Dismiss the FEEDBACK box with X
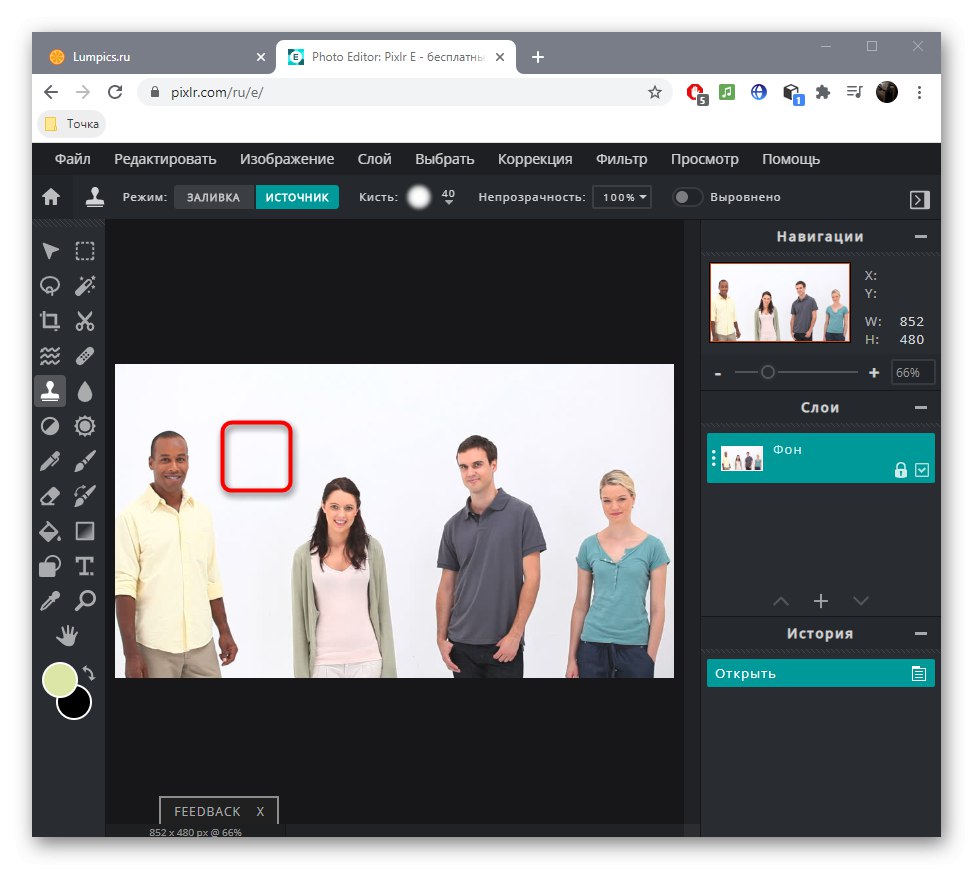Viewport: 973px width, 869px height. (x=261, y=811)
